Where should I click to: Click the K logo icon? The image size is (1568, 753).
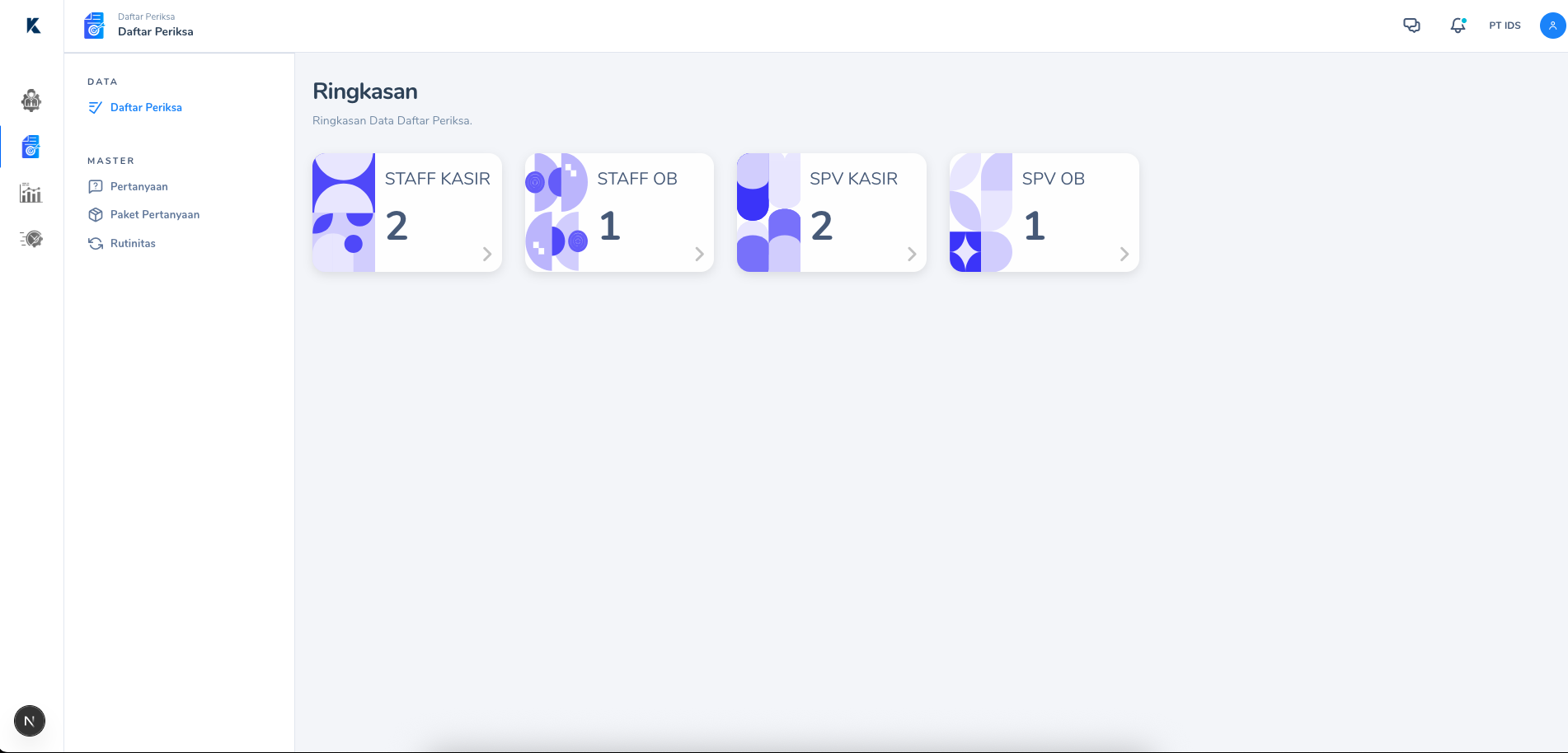(x=33, y=26)
